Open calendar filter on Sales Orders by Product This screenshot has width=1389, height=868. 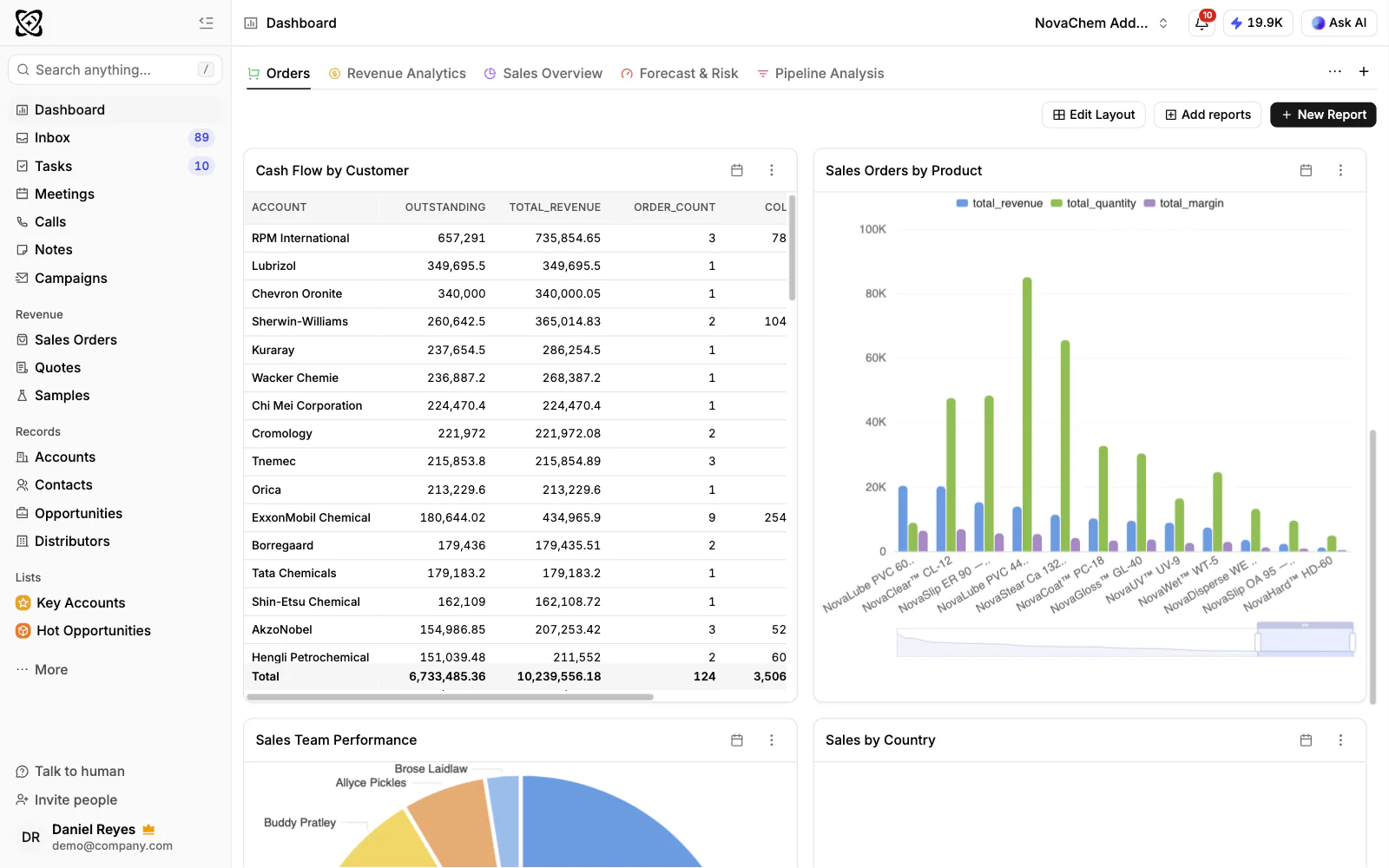1306,171
